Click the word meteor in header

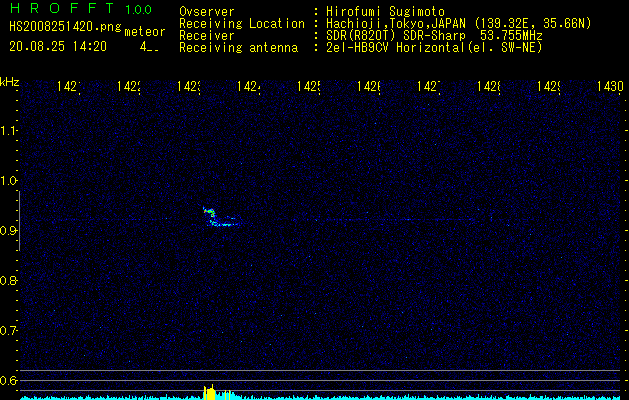click(x=145, y=32)
